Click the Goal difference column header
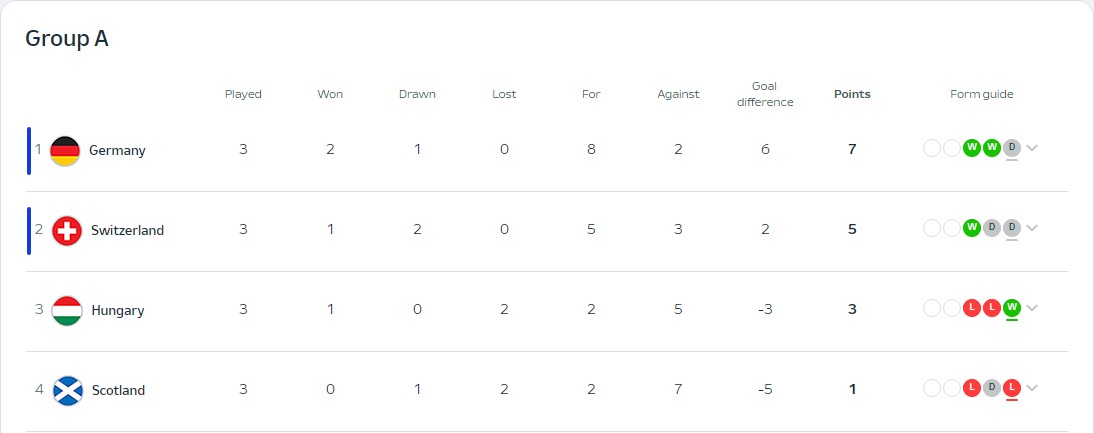Screen dimensions: 1094x433 tap(764, 94)
